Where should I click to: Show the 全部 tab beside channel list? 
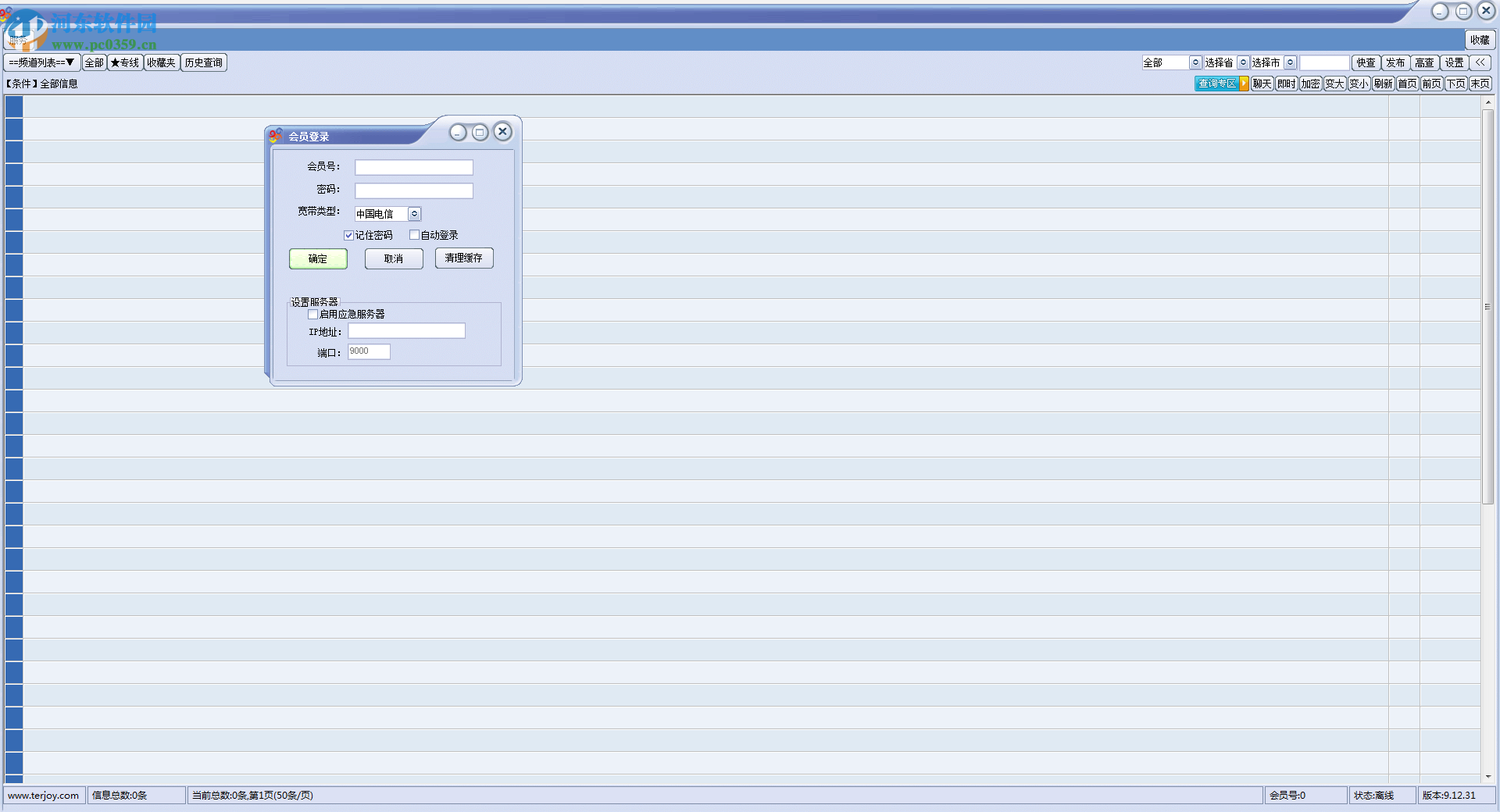(94, 62)
